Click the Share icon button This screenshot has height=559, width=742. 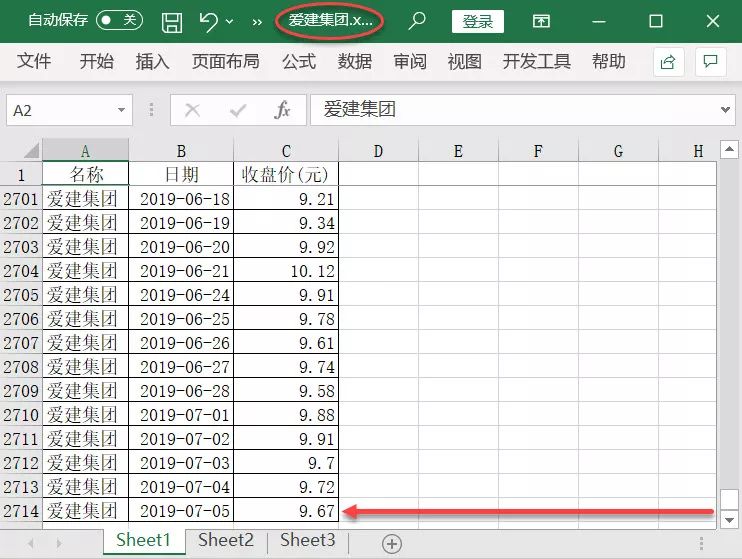point(668,62)
